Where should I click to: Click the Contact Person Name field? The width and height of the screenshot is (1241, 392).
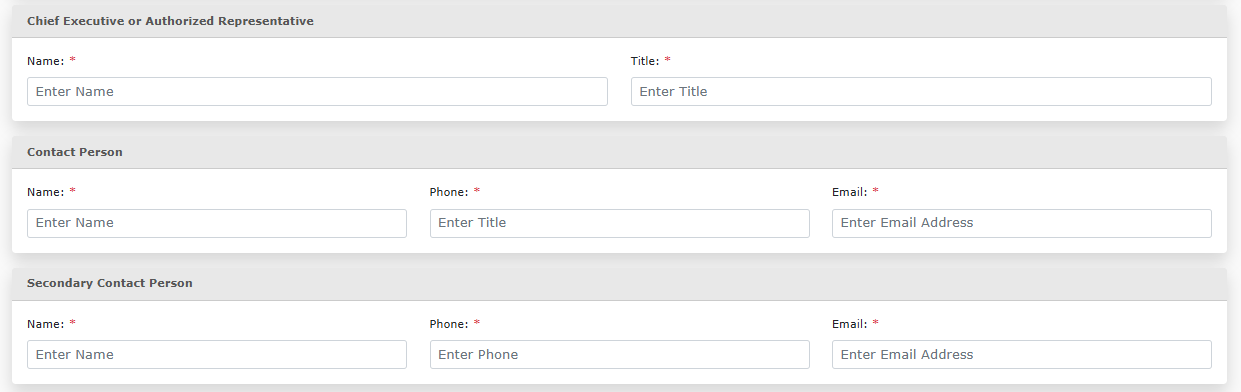217,223
